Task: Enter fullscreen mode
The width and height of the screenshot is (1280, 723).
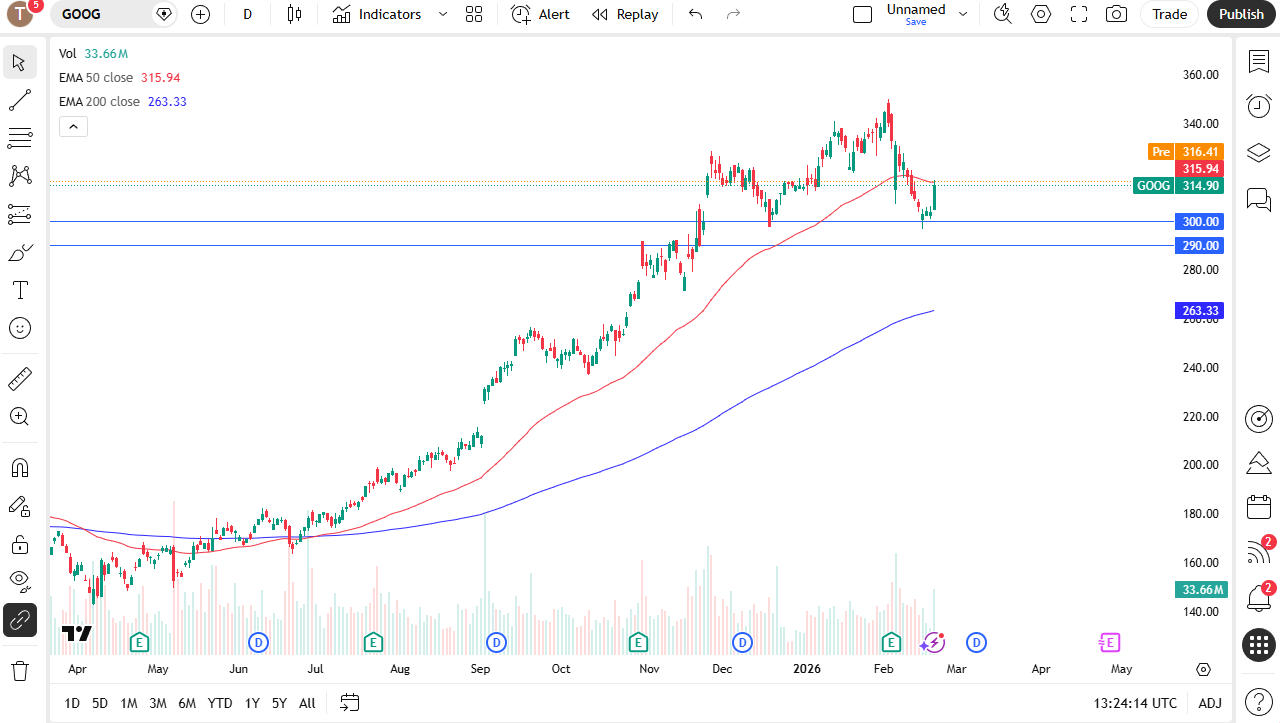Action: click(x=1079, y=14)
